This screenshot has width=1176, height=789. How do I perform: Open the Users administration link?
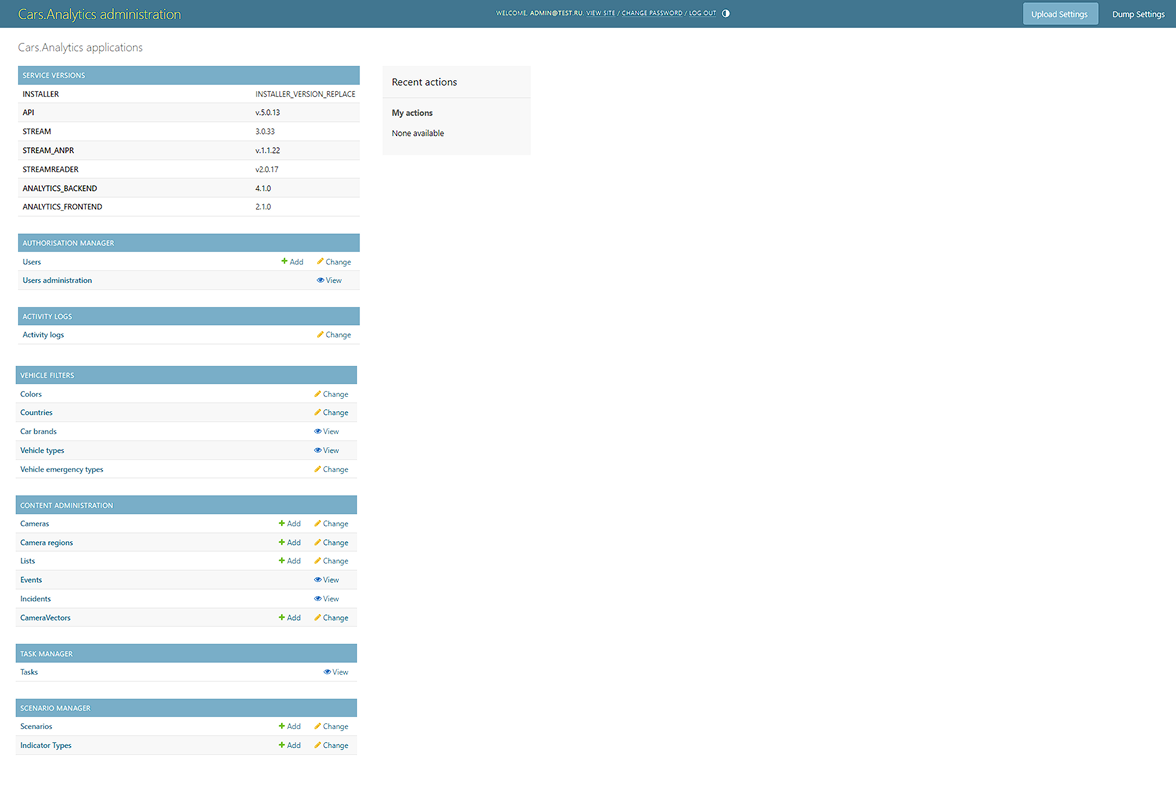[x=57, y=280]
